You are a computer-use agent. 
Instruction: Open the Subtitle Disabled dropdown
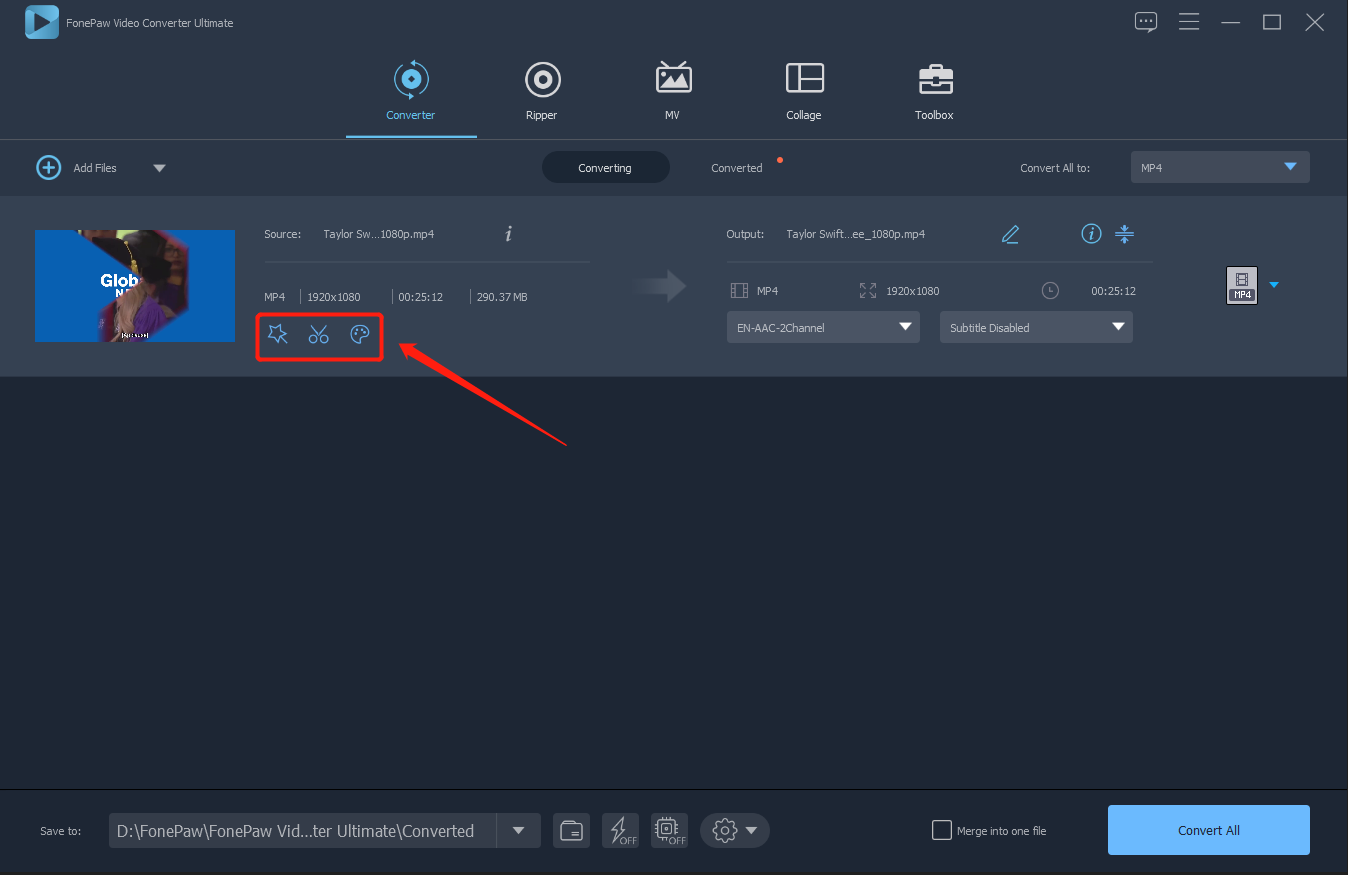(1036, 327)
